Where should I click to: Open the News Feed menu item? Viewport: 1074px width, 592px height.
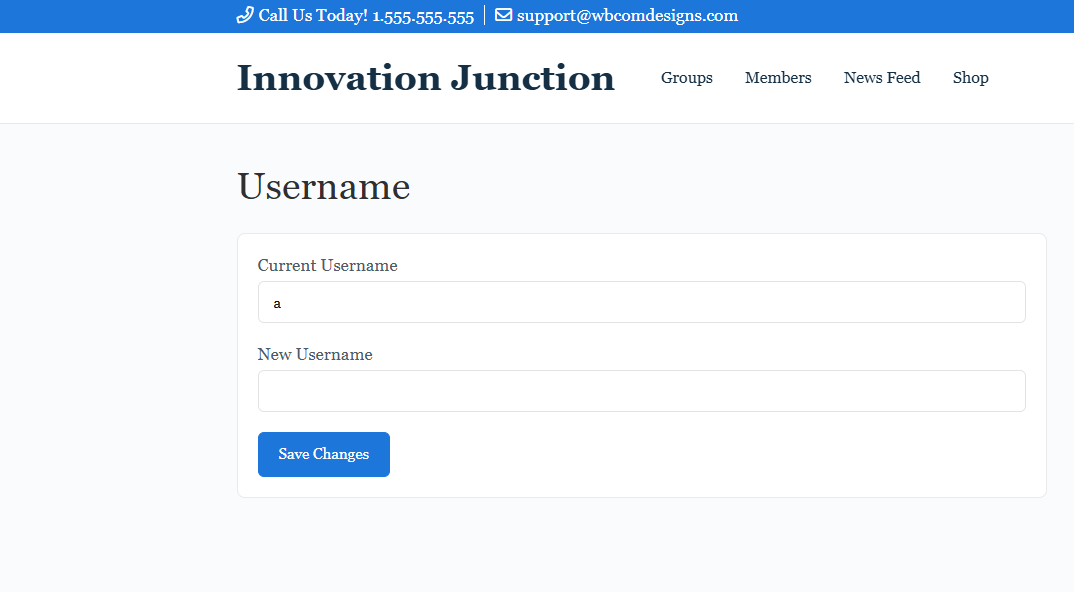881,78
